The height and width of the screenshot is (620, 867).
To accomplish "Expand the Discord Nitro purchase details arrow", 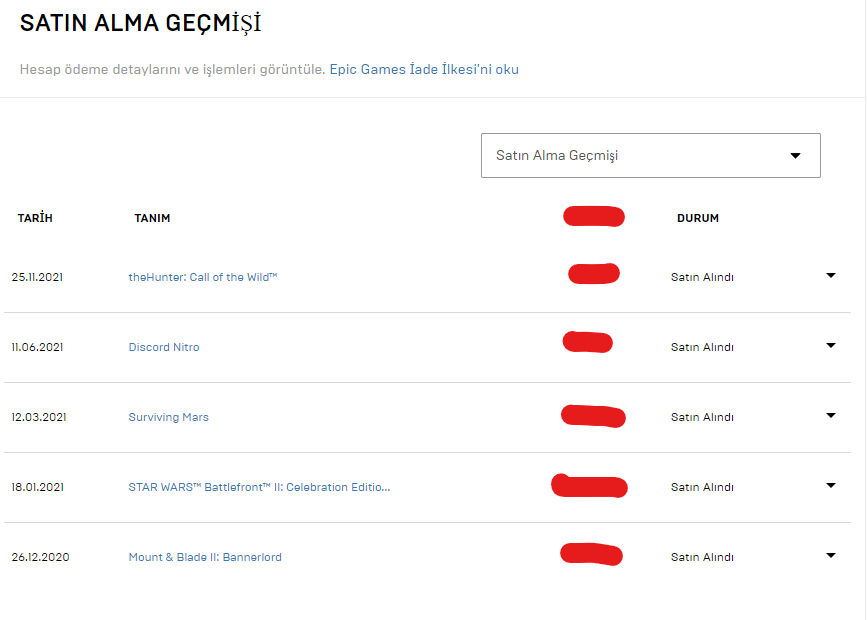I will point(831,346).
